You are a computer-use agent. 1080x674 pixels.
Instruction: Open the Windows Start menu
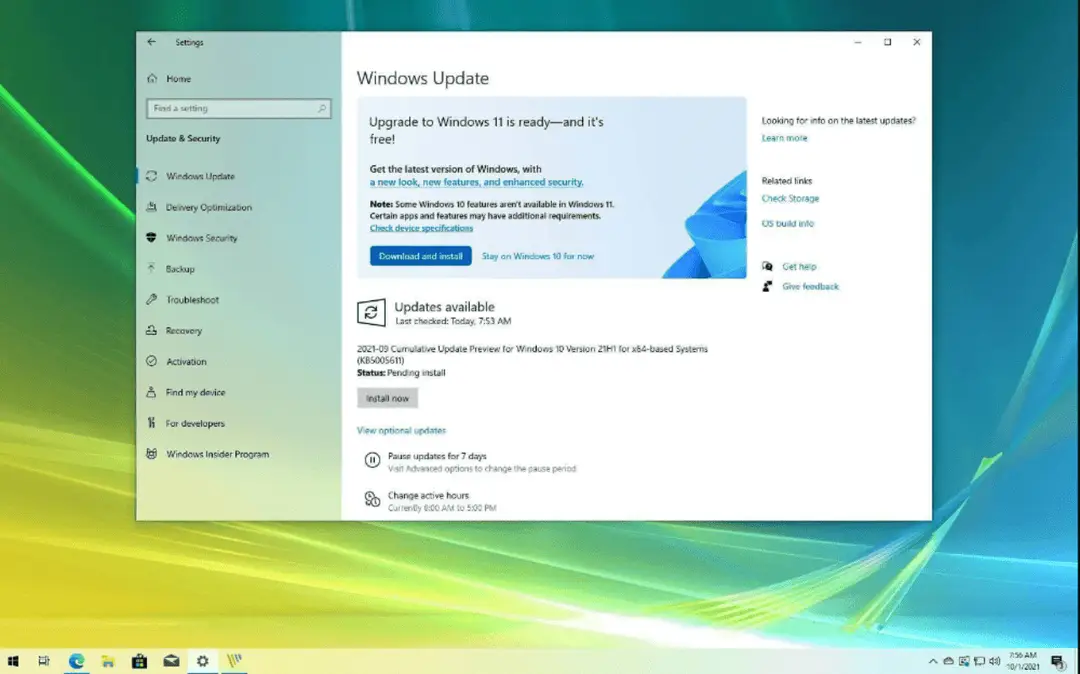(x=12, y=662)
